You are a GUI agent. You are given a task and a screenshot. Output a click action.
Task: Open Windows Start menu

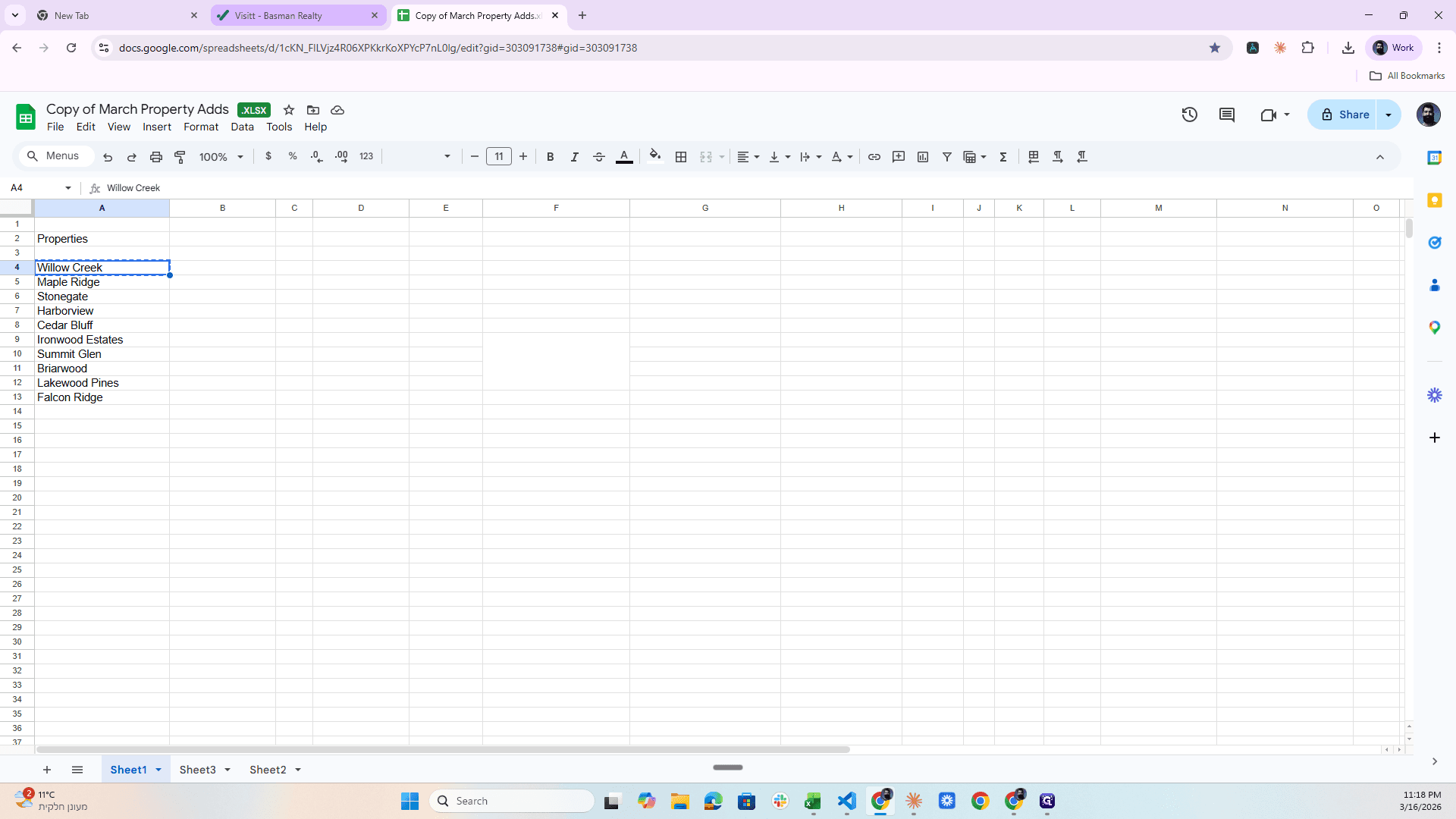click(409, 801)
